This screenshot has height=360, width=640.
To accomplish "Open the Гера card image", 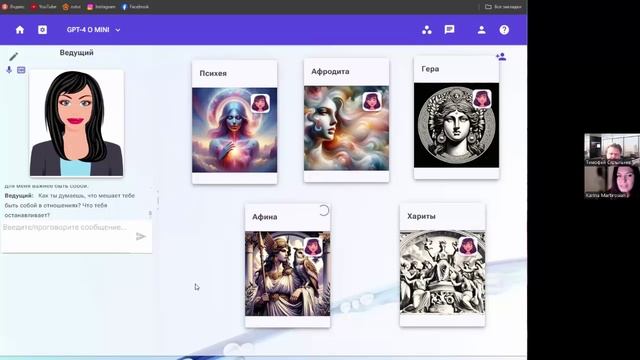I will tap(456, 125).
